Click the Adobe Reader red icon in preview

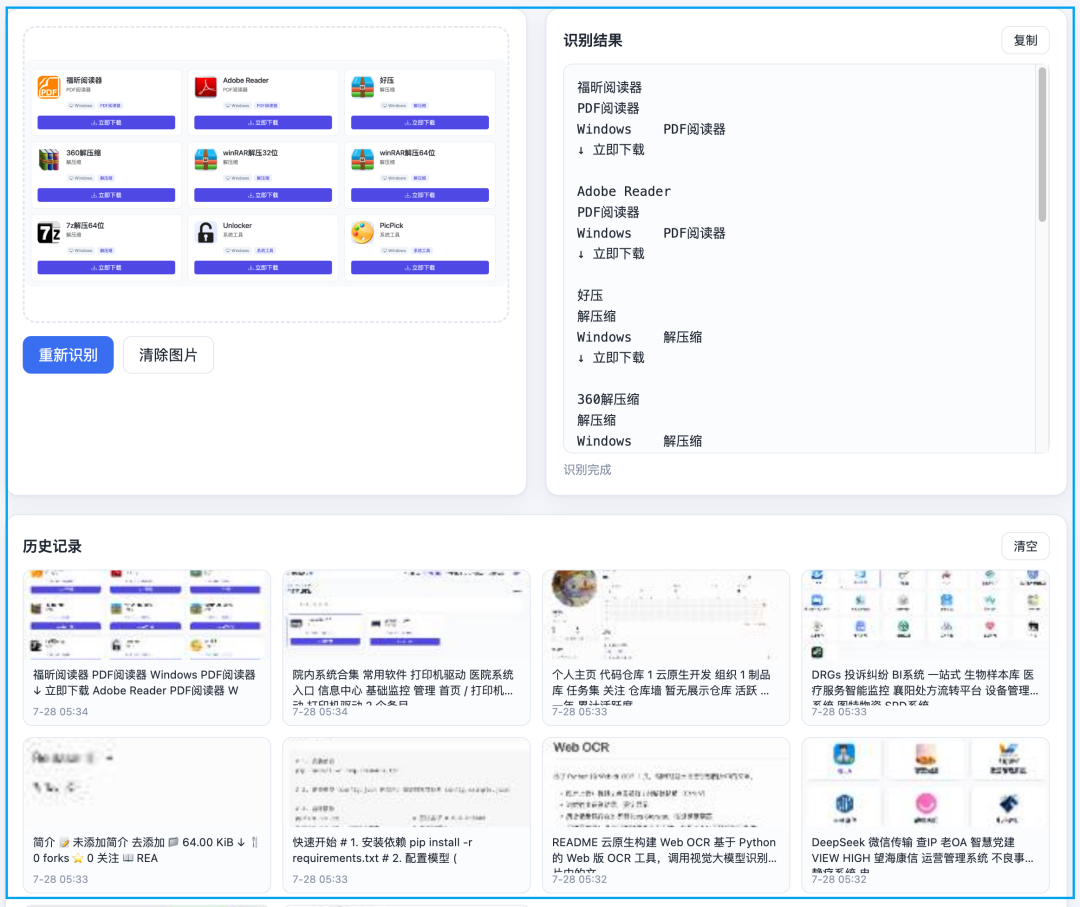205,87
